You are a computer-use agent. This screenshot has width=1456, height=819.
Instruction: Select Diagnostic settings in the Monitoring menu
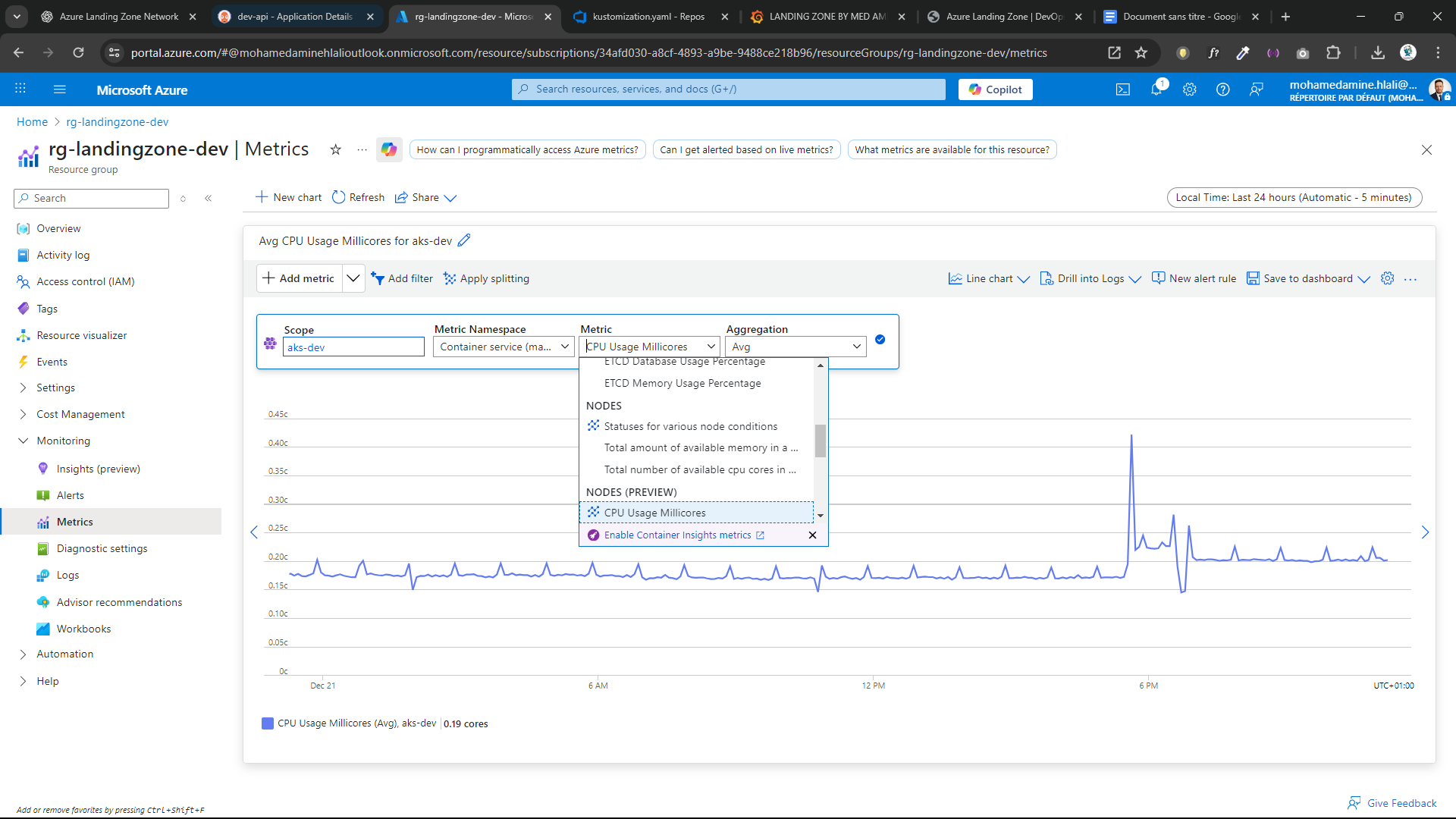point(102,548)
